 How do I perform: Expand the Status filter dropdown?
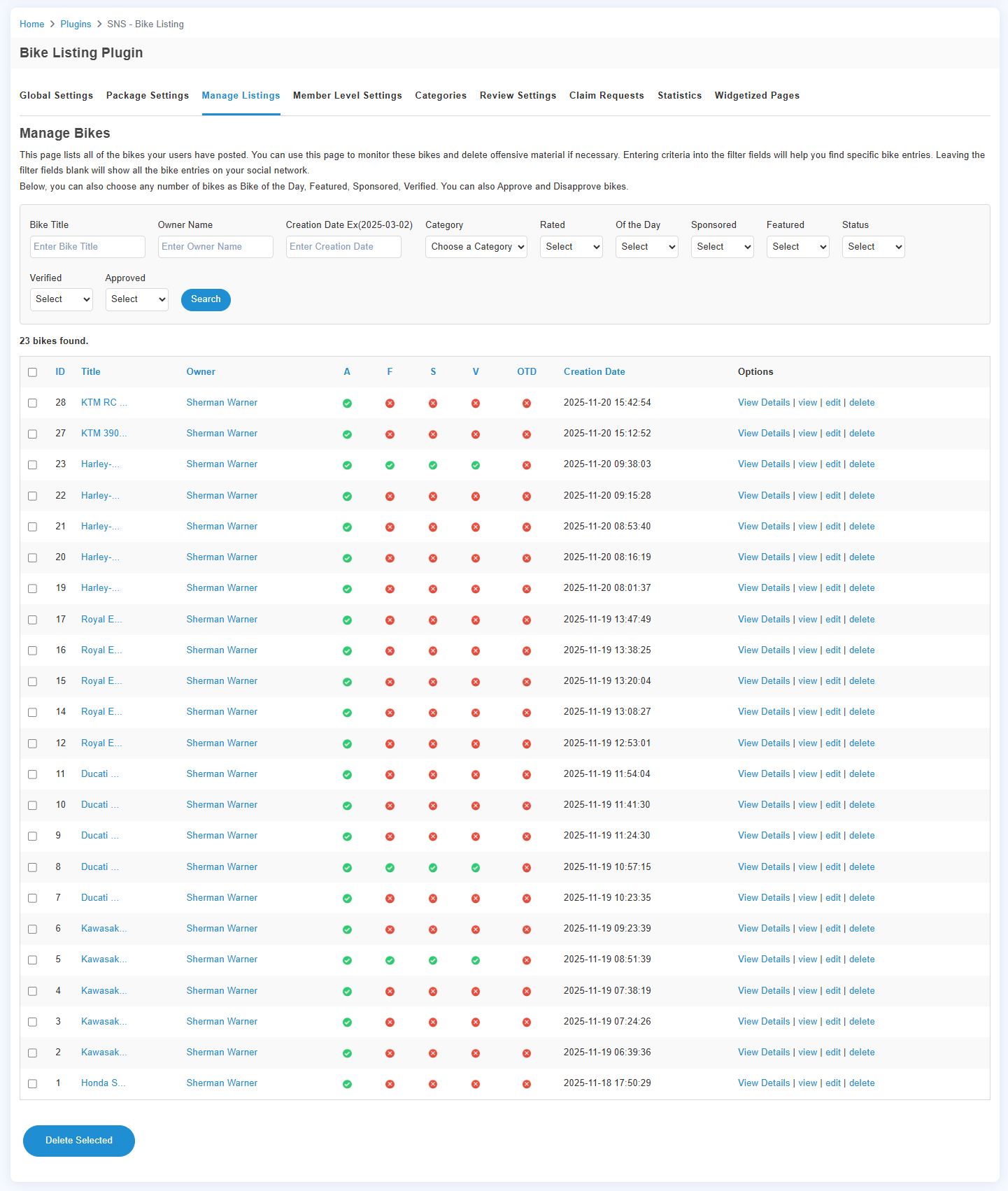coord(873,247)
